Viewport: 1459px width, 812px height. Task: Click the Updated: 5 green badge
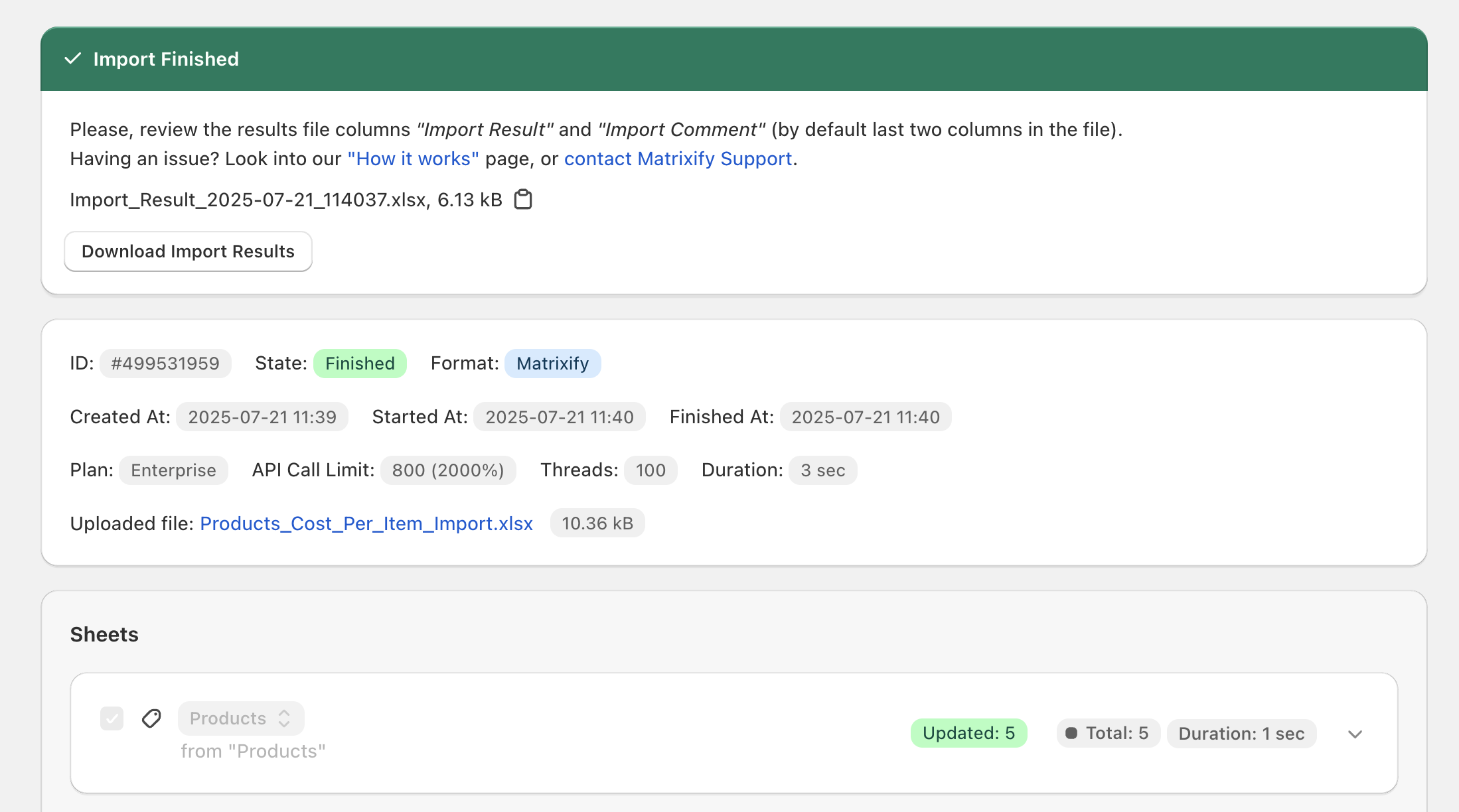click(968, 733)
